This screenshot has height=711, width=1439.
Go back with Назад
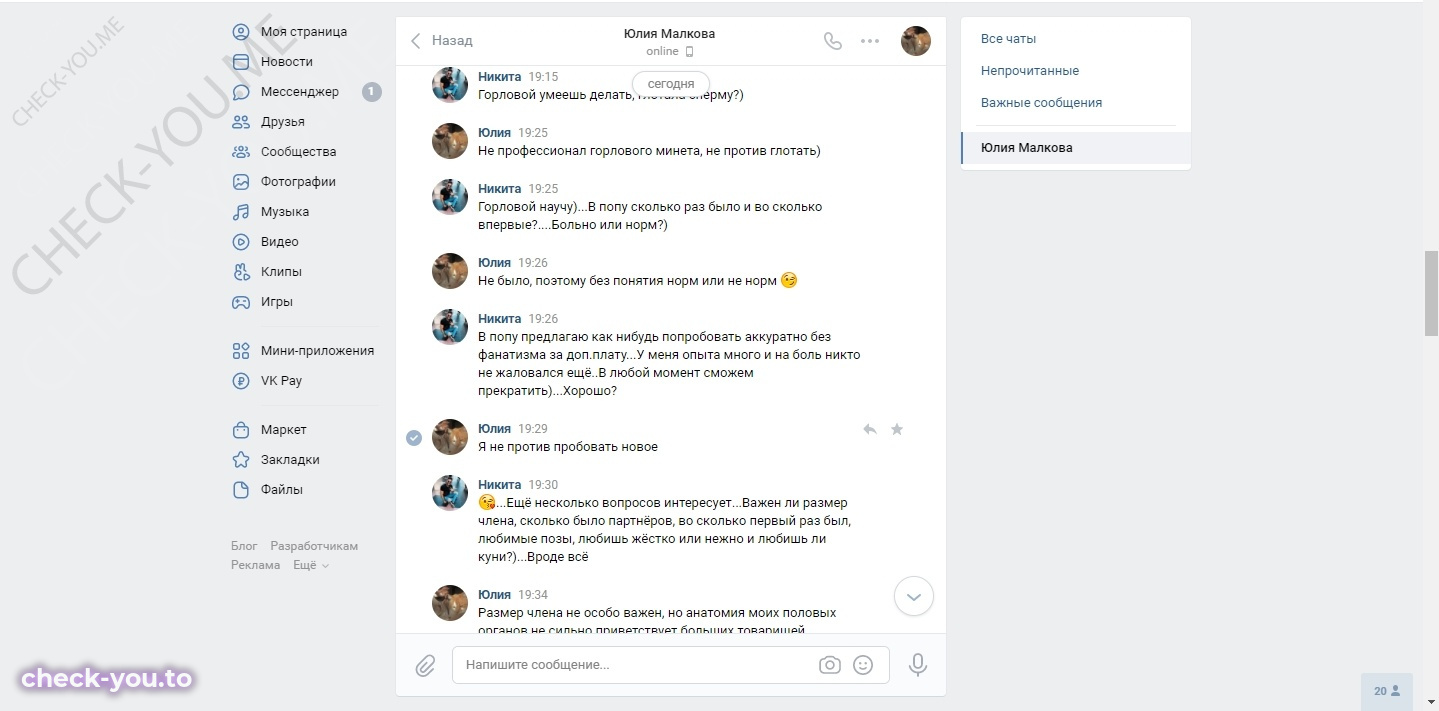(441, 41)
